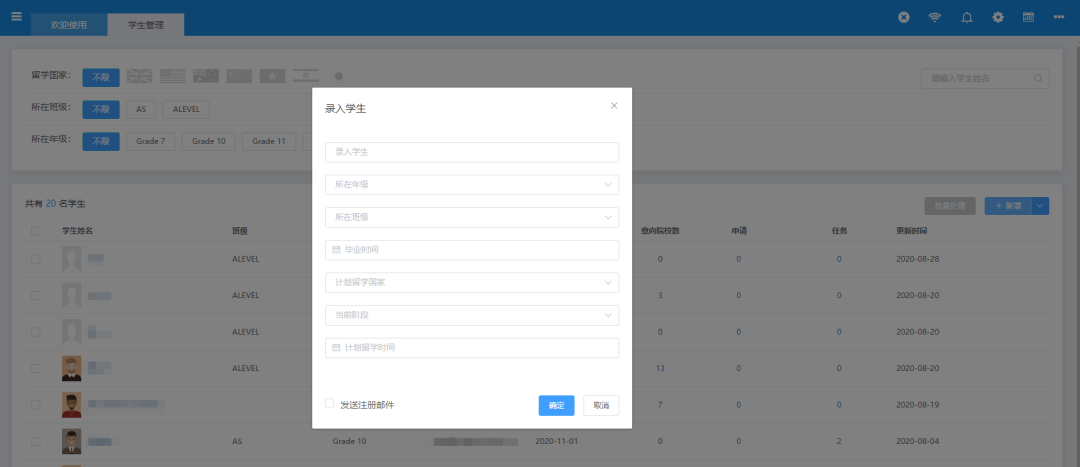The width and height of the screenshot is (1080, 467).
Task: Filter by the single-star flag
Action: 273,76
